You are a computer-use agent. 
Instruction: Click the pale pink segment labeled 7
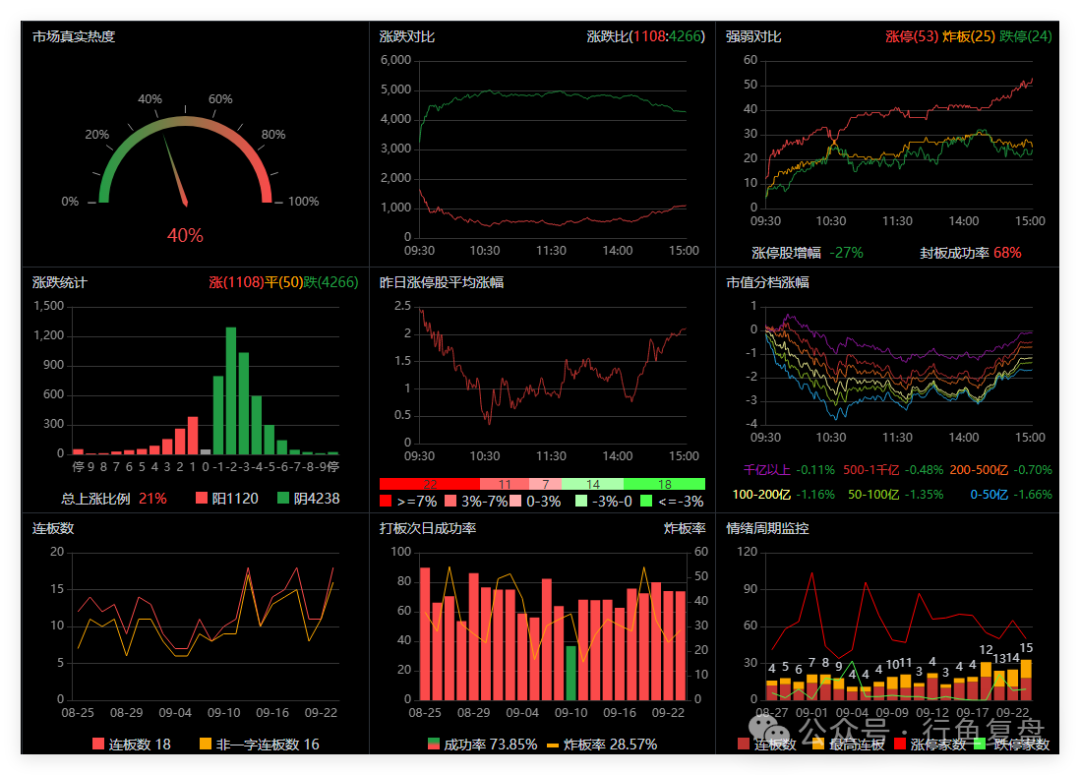pyautogui.click(x=545, y=484)
